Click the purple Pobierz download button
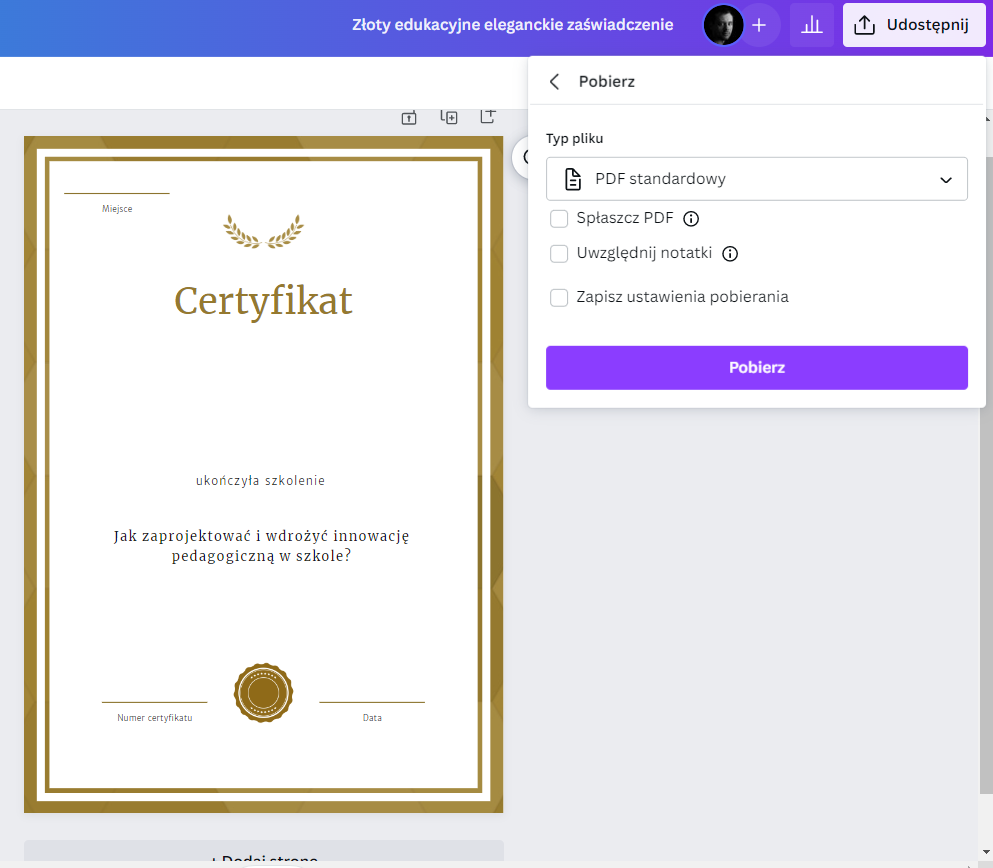 757,368
